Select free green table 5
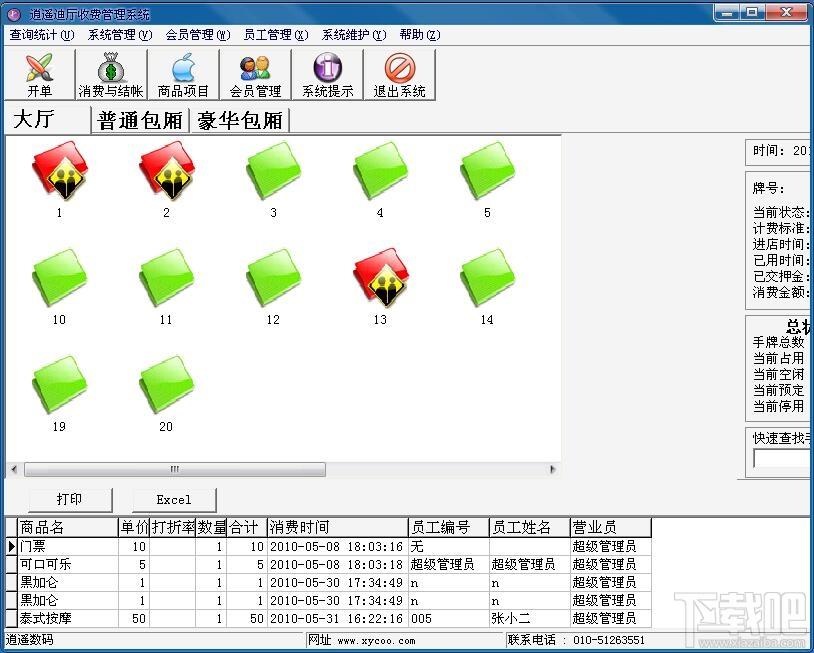Image resolution: width=814 pixels, height=653 pixels. pos(487,171)
